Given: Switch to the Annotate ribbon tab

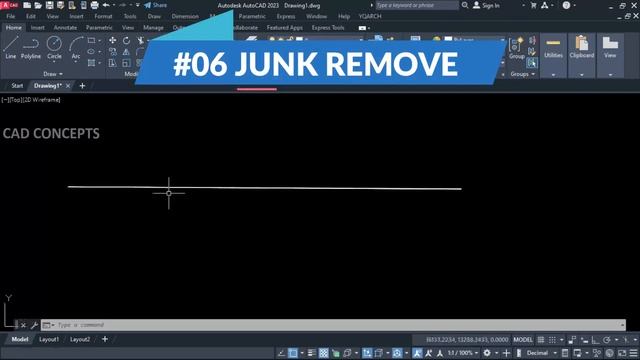Looking at the screenshot, I should (65, 27).
